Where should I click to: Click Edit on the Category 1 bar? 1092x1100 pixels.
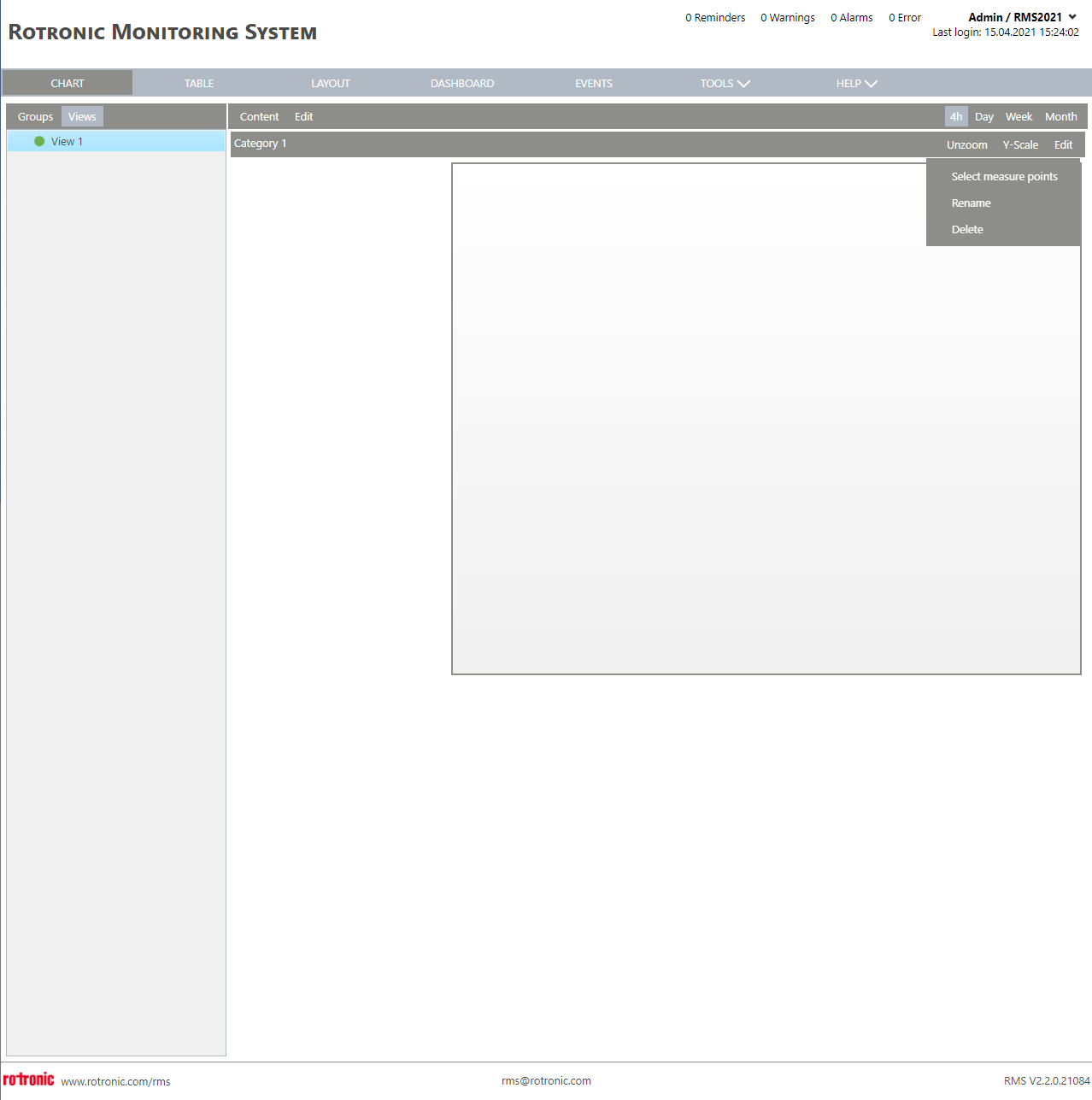point(1063,144)
